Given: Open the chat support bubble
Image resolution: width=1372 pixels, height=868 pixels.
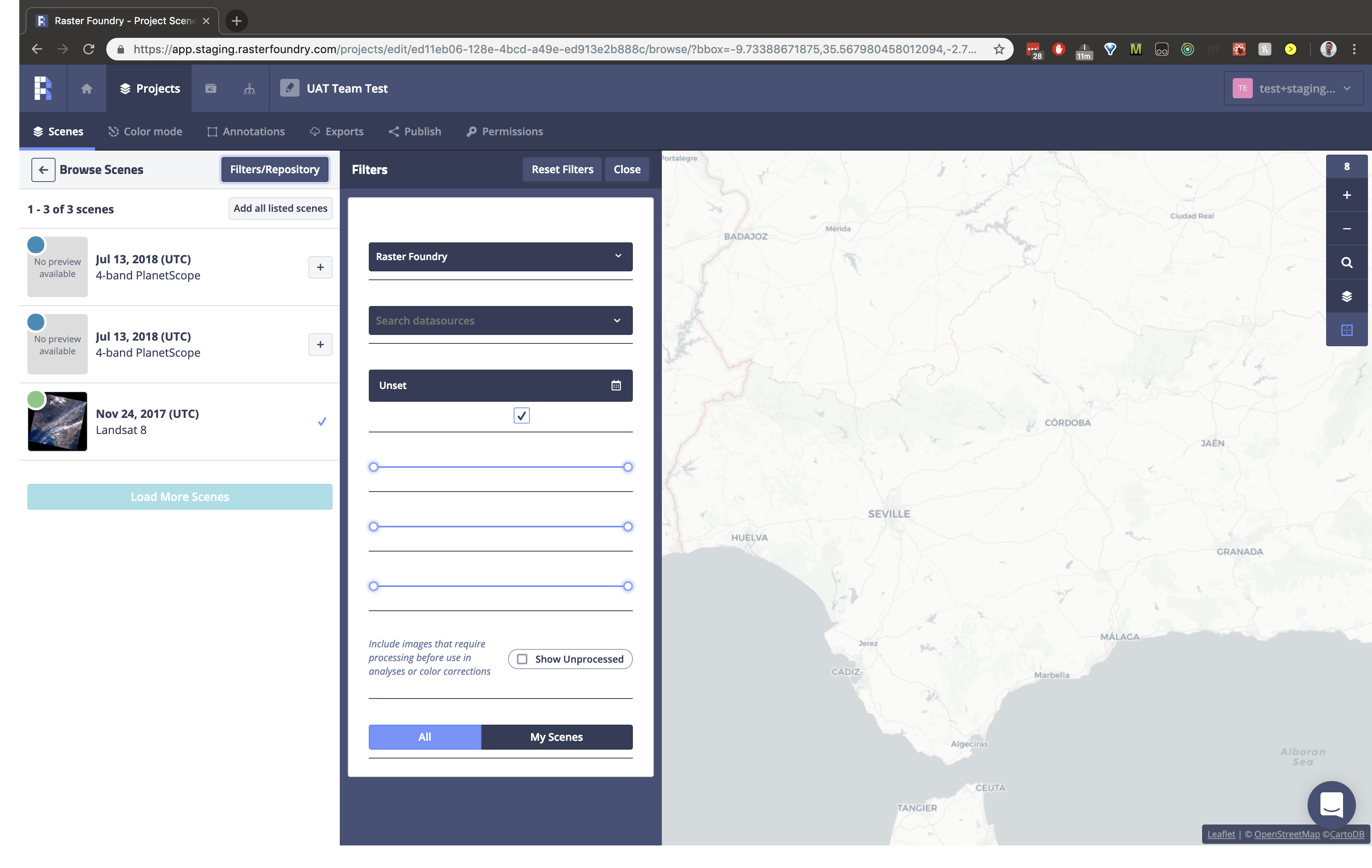Looking at the screenshot, I should pos(1332,805).
